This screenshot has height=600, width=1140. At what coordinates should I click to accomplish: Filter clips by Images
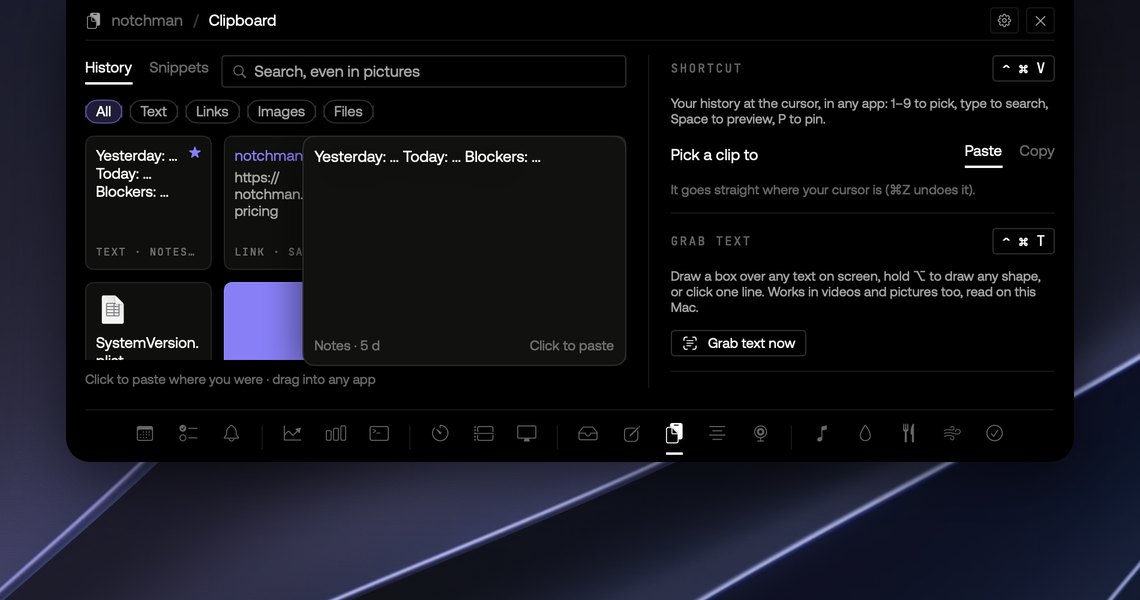281,111
